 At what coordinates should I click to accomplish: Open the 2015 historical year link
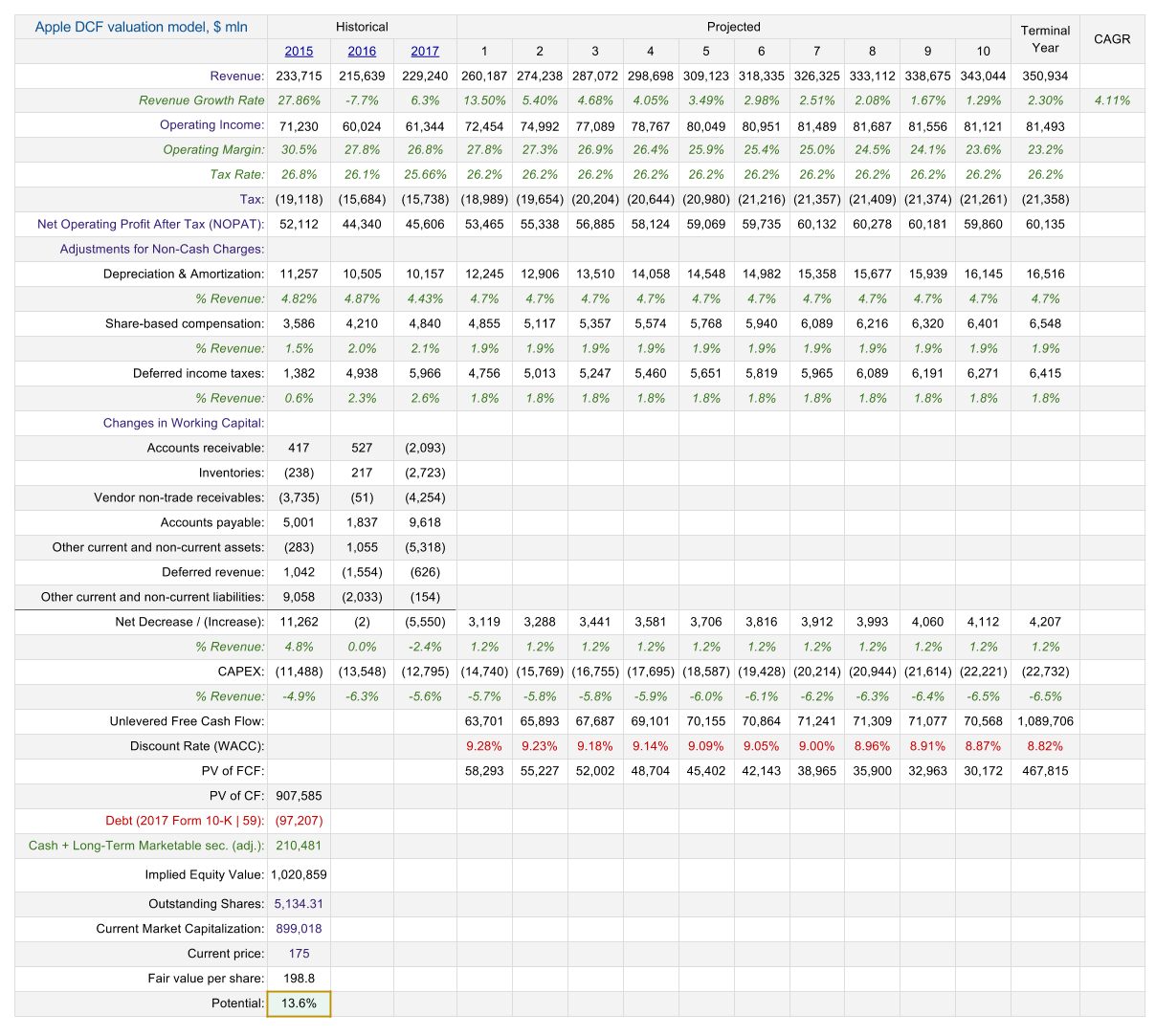click(x=299, y=52)
